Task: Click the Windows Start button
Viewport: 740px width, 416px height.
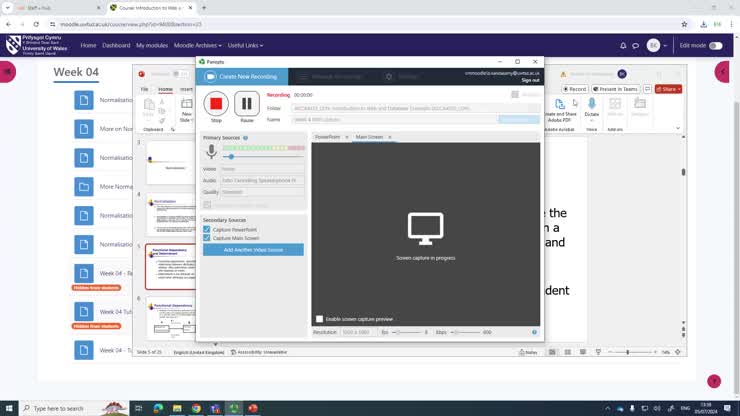Action: click(x=9, y=408)
